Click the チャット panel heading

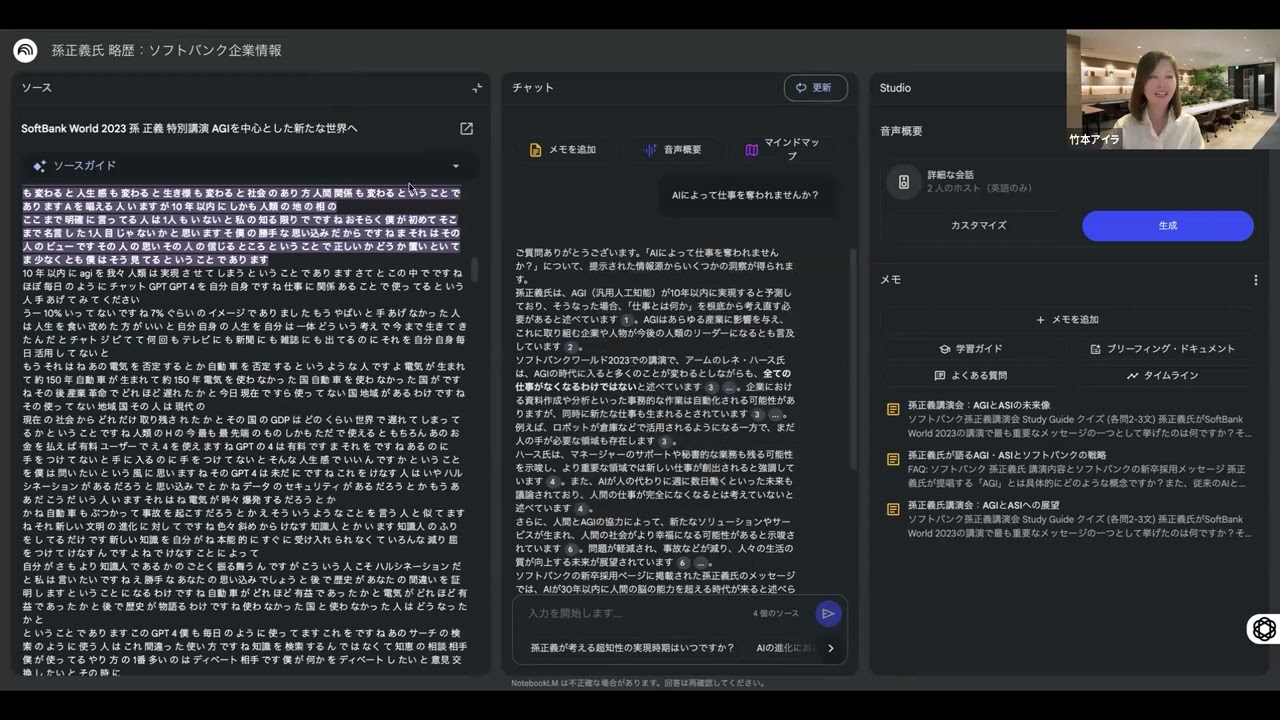coord(533,88)
